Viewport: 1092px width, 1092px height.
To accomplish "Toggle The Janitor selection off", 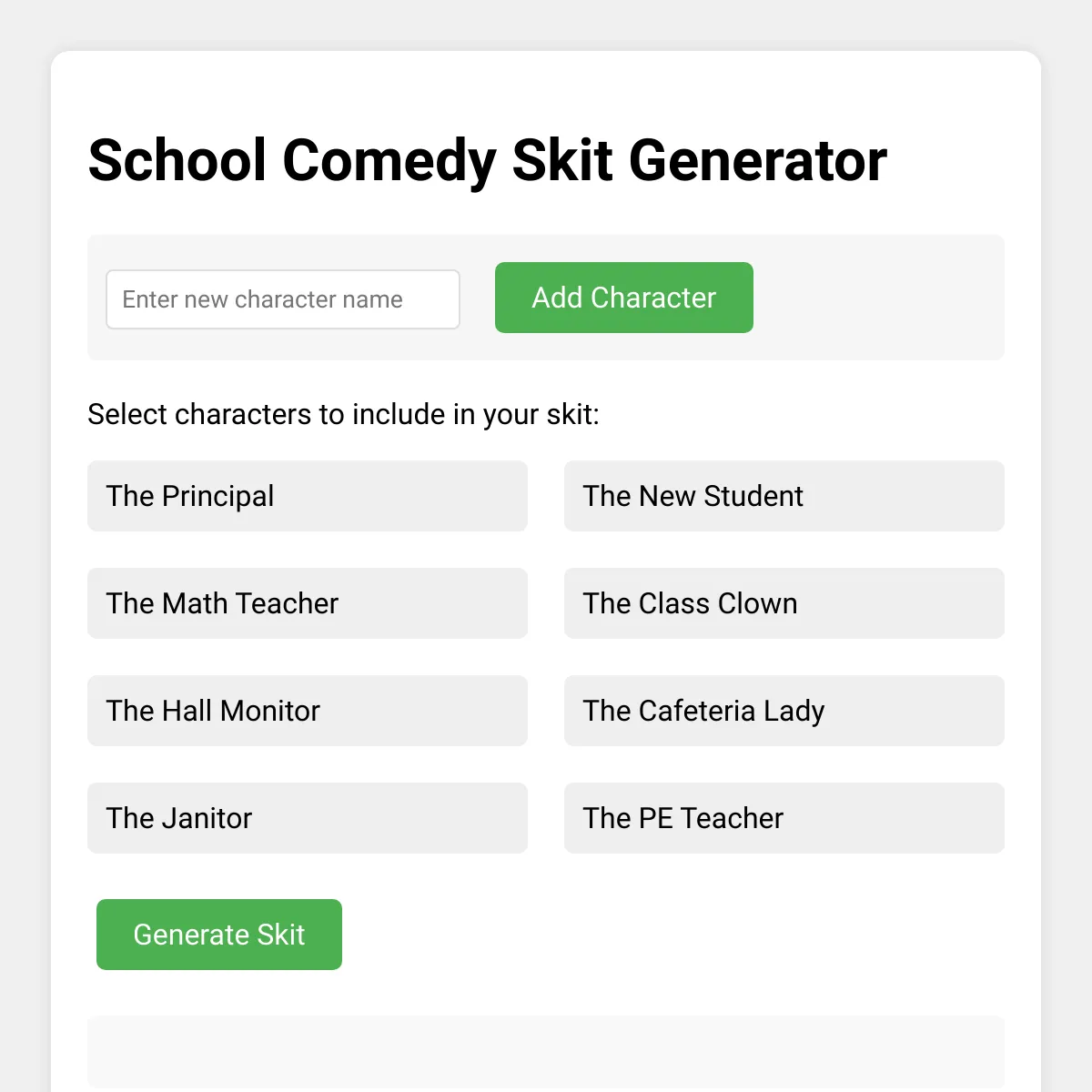I will tap(307, 818).
